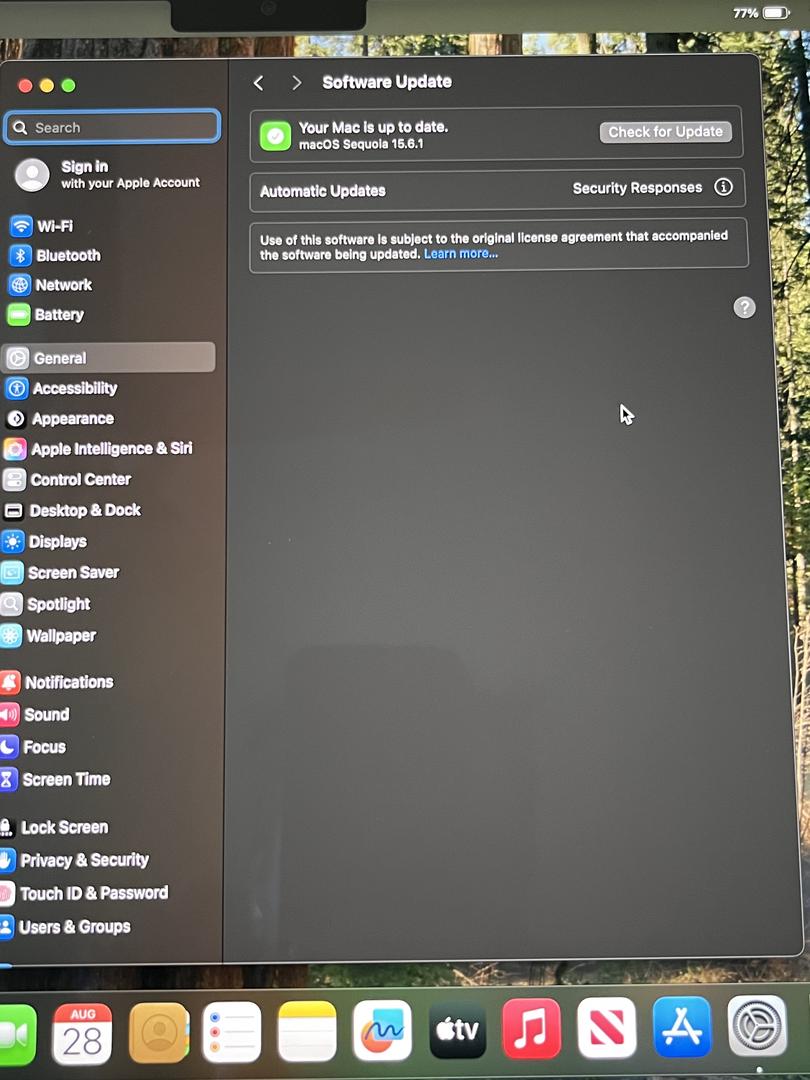Screen dimensions: 810x1080
Task: Open help with the question mark button
Action: point(744,307)
